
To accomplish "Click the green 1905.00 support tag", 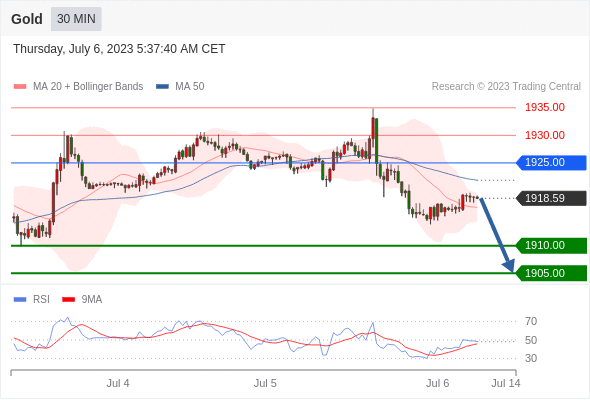I will [x=551, y=273].
